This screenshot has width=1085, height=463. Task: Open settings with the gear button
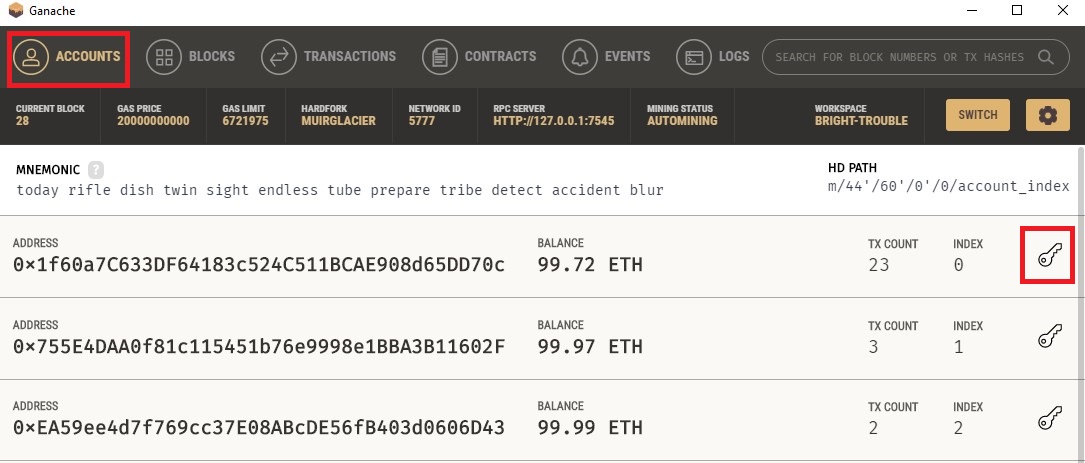click(x=1048, y=115)
